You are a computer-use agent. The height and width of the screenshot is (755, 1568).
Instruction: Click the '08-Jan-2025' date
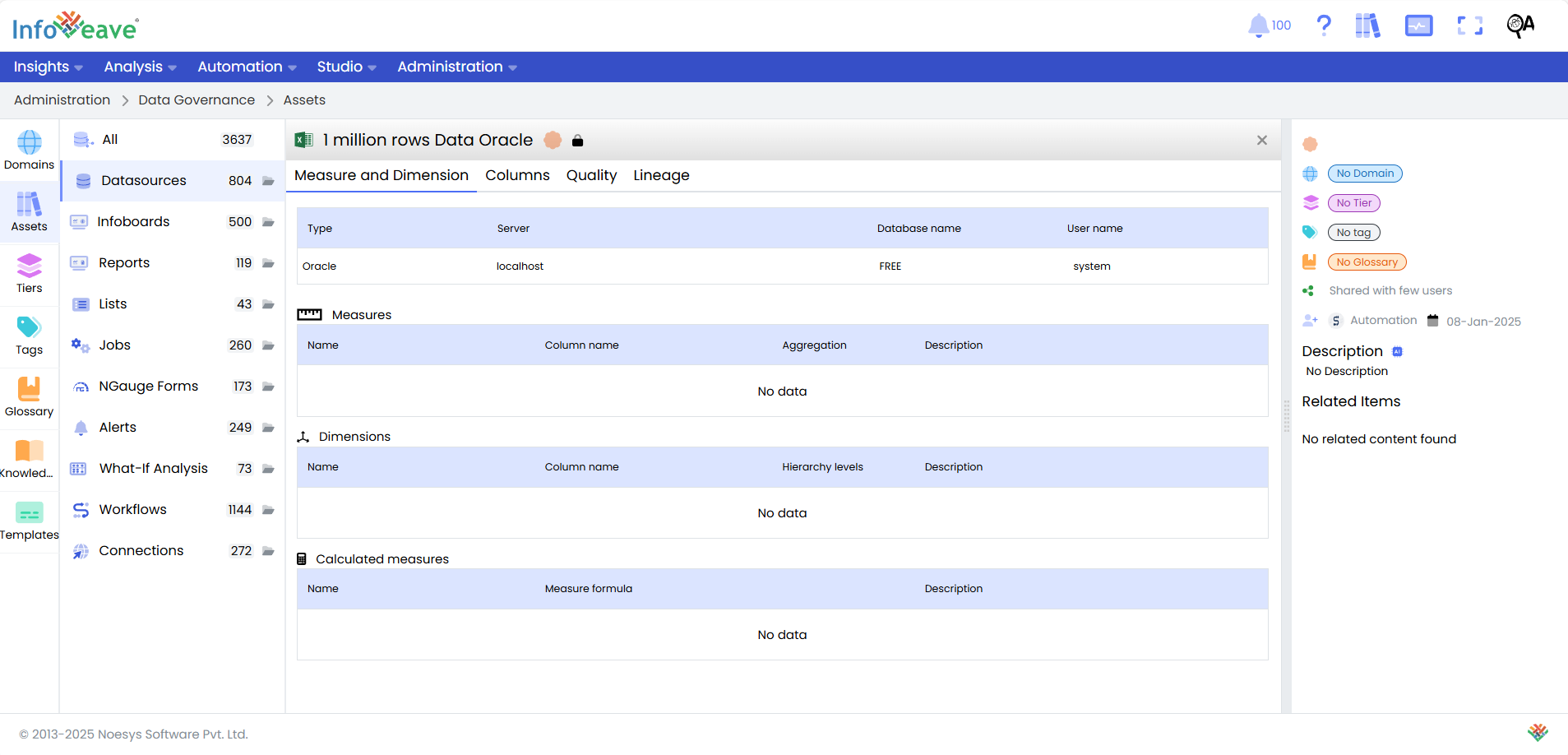pyautogui.click(x=1483, y=322)
